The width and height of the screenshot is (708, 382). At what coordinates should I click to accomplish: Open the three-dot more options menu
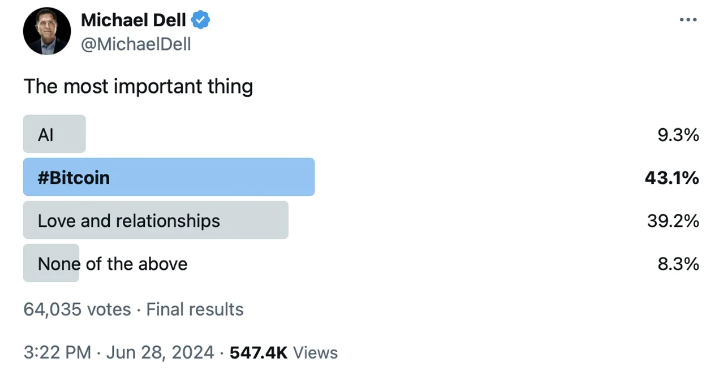click(688, 20)
